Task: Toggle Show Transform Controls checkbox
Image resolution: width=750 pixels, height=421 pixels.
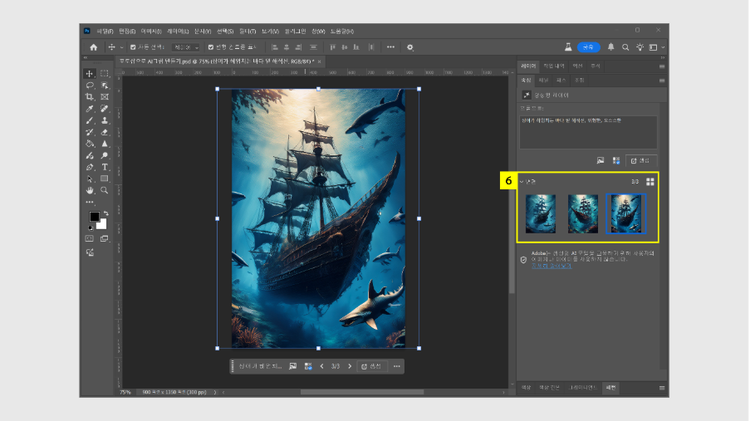Action: coord(211,47)
